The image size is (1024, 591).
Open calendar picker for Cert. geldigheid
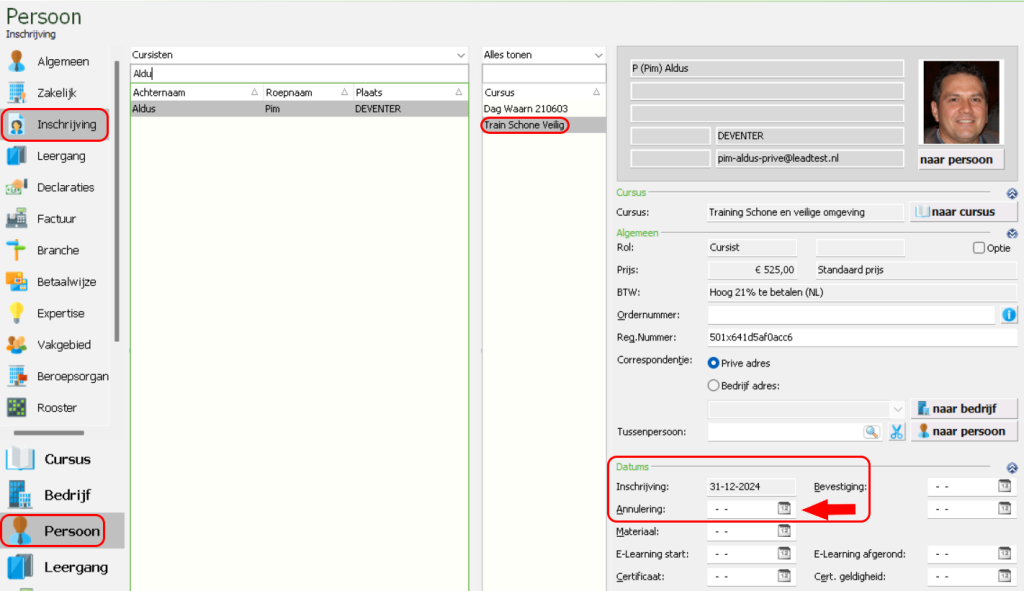click(x=1004, y=576)
